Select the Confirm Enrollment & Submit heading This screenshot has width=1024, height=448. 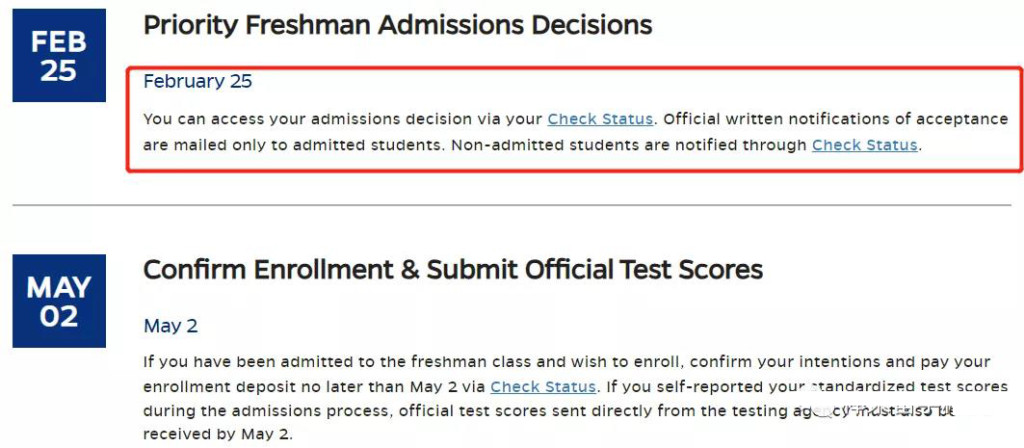453,270
